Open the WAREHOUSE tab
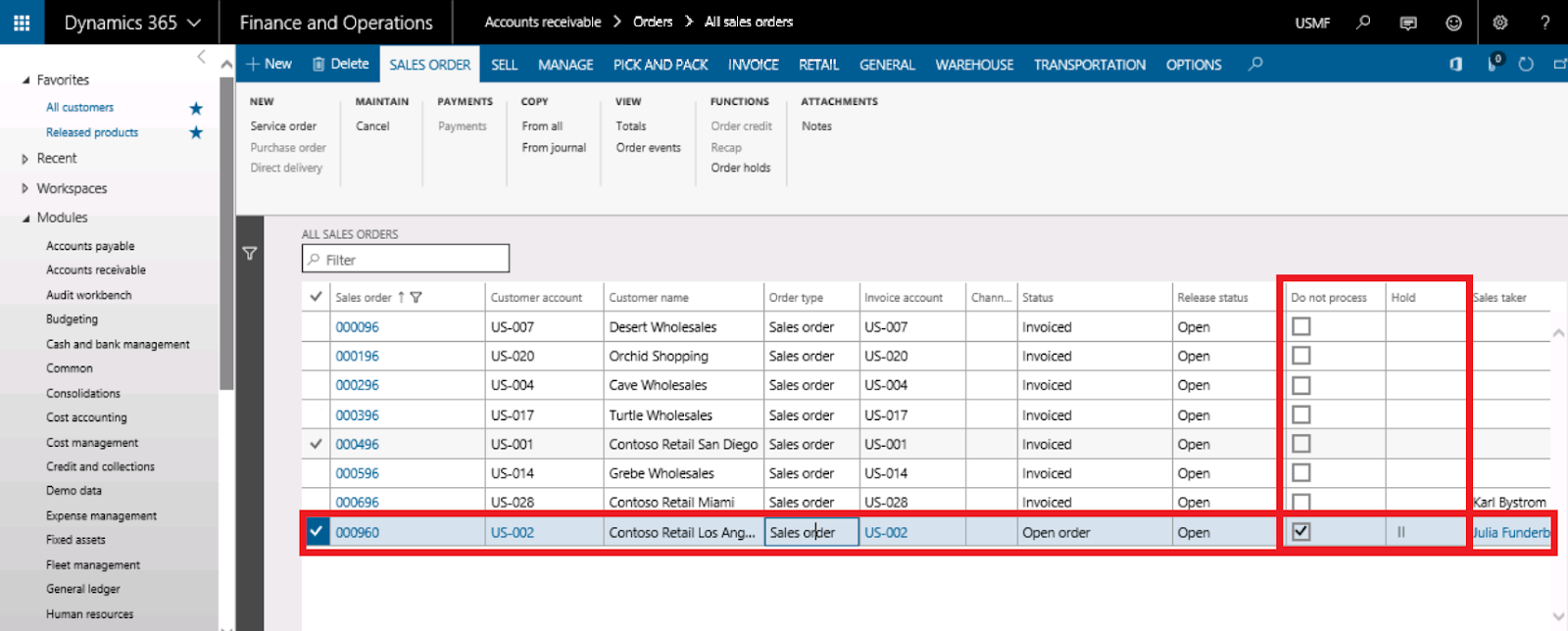The image size is (1568, 631). (x=974, y=65)
